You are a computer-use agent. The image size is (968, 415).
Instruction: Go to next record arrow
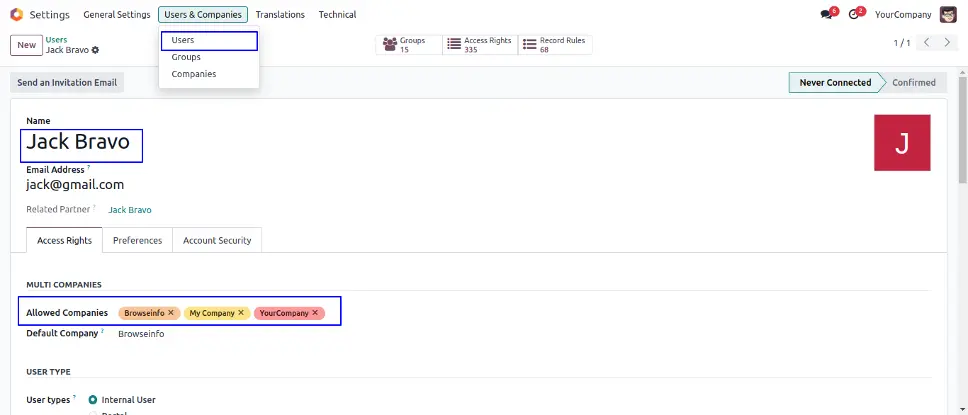pyautogui.click(x=947, y=43)
